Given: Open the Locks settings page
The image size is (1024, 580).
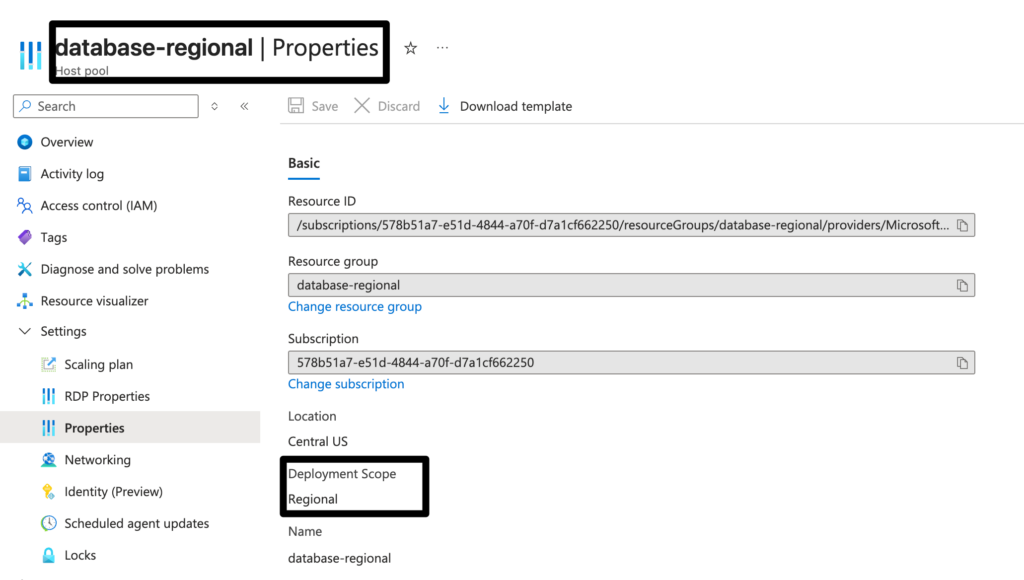Looking at the screenshot, I should coord(80,555).
